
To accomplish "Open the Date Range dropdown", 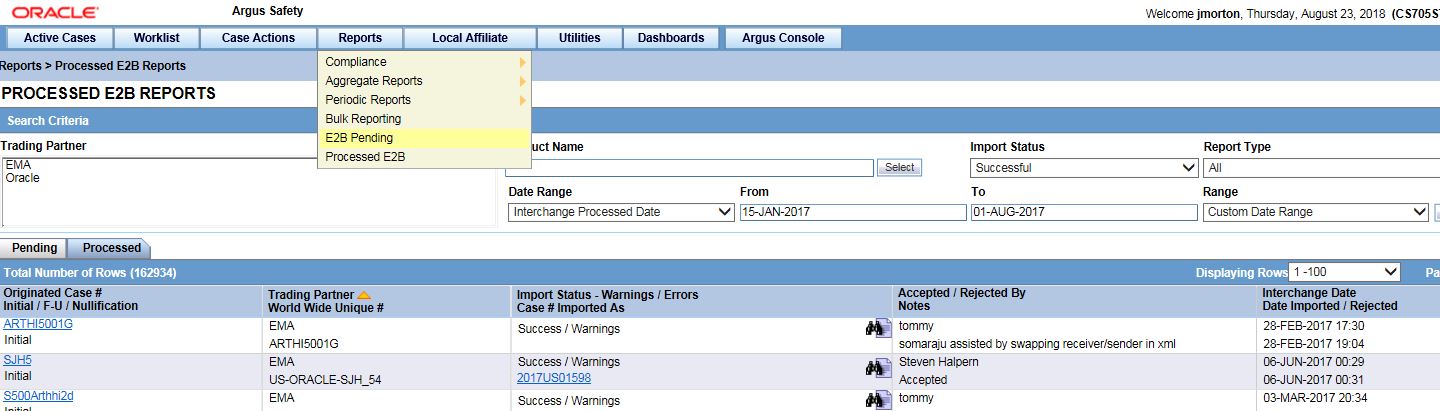I will [x=621, y=212].
